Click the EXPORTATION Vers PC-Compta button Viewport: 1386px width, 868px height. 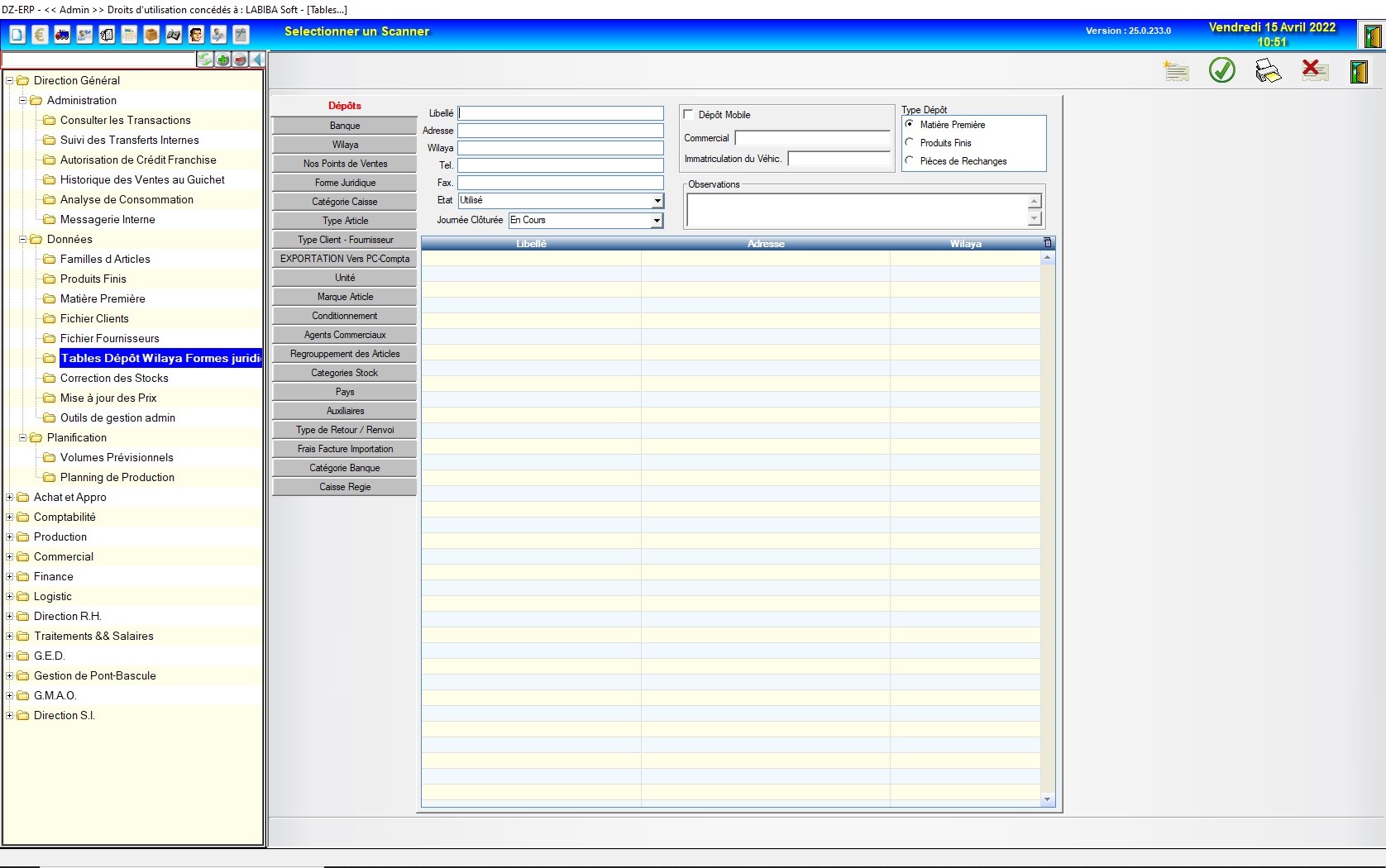click(x=345, y=259)
